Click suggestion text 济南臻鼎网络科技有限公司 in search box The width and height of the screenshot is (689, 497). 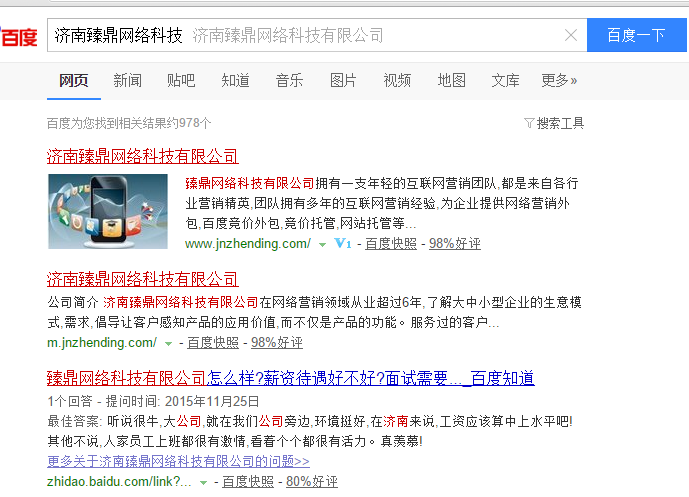pyautogui.click(x=288, y=35)
